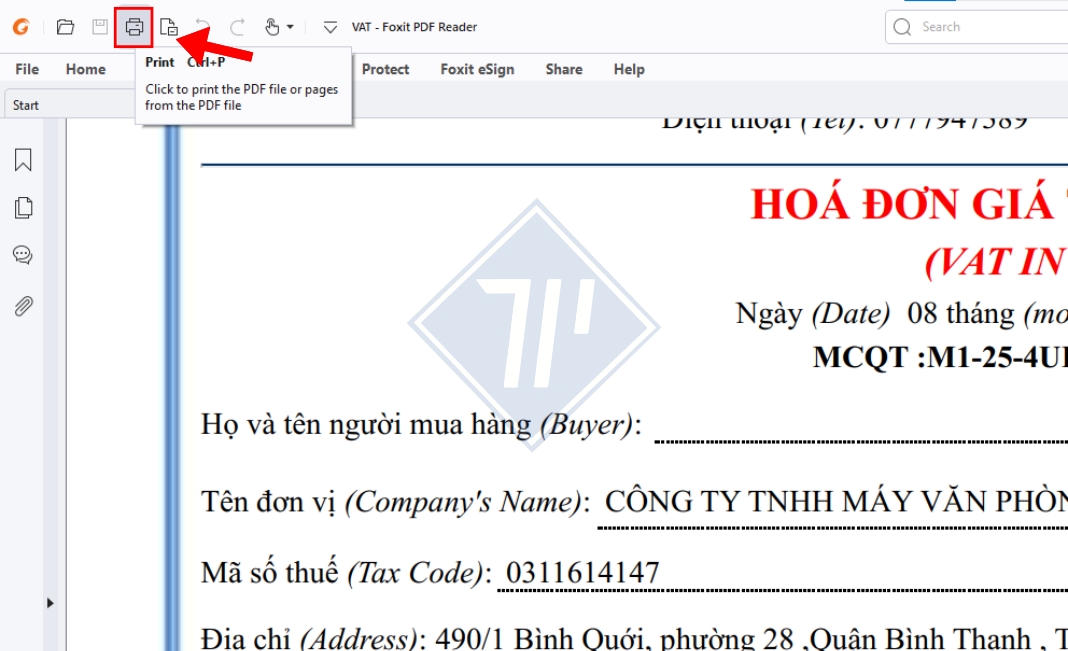Expand the navigation panel with the arrow
This screenshot has height=651, width=1068.
click(50, 603)
